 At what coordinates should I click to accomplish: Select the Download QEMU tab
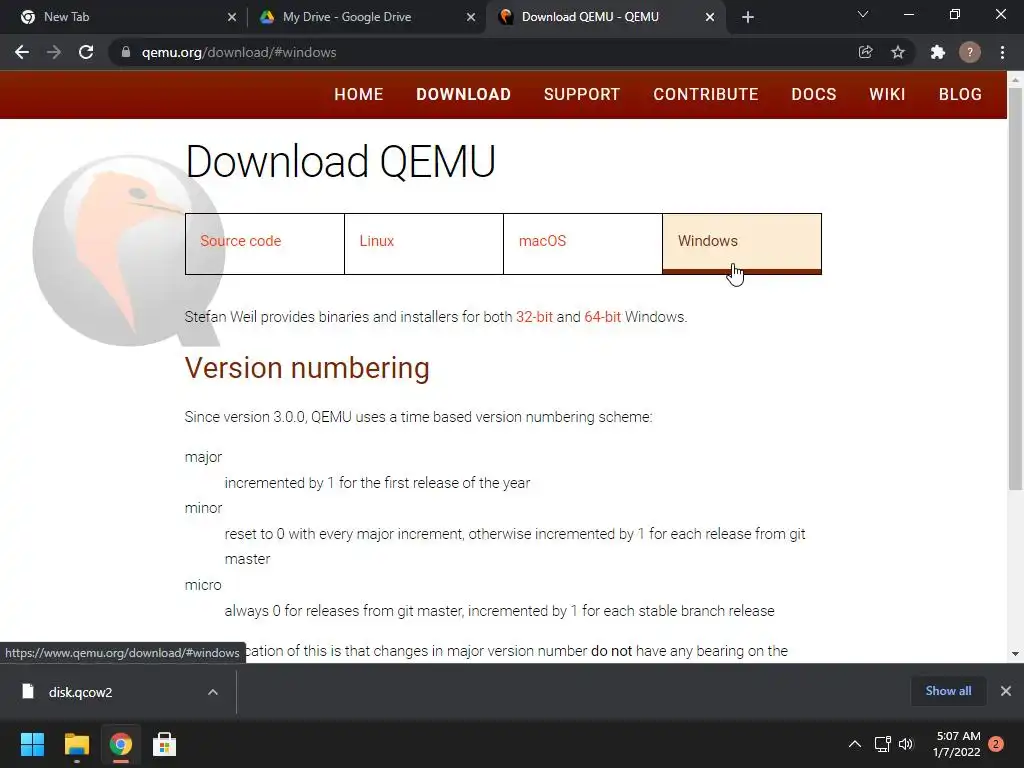pyautogui.click(x=605, y=18)
